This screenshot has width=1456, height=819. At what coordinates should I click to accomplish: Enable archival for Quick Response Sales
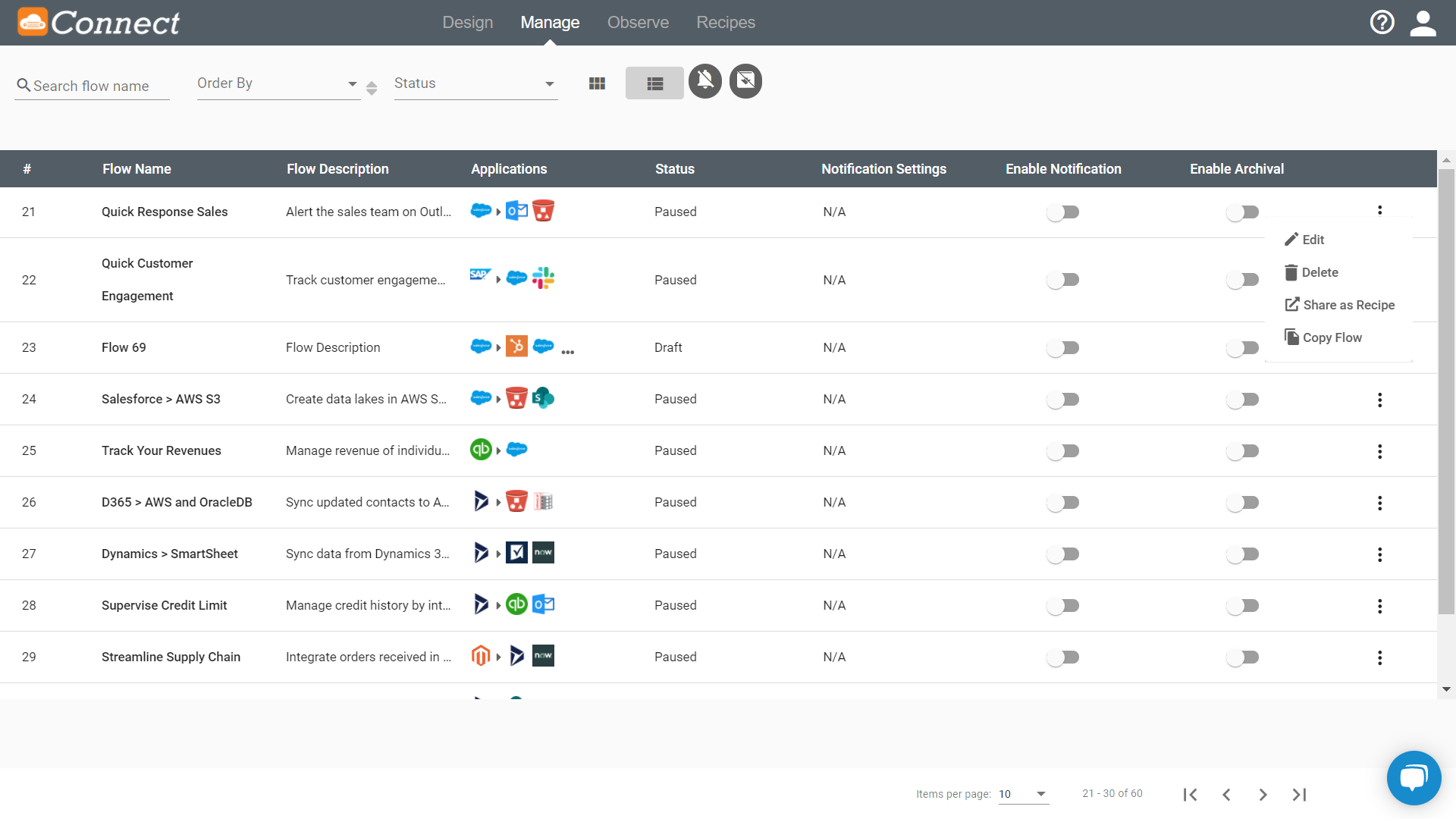[x=1242, y=212]
